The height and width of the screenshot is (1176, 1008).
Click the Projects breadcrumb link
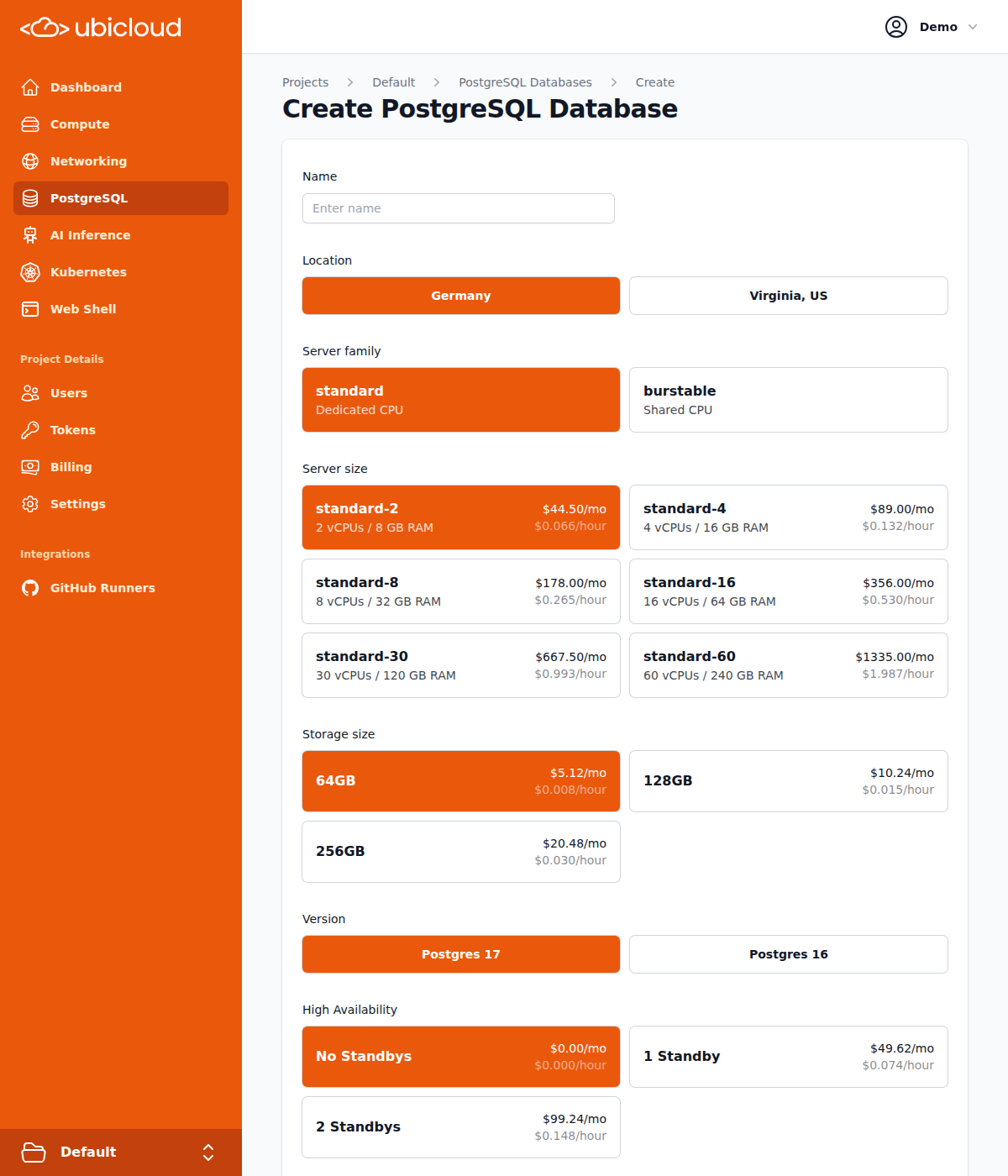pyautogui.click(x=305, y=81)
